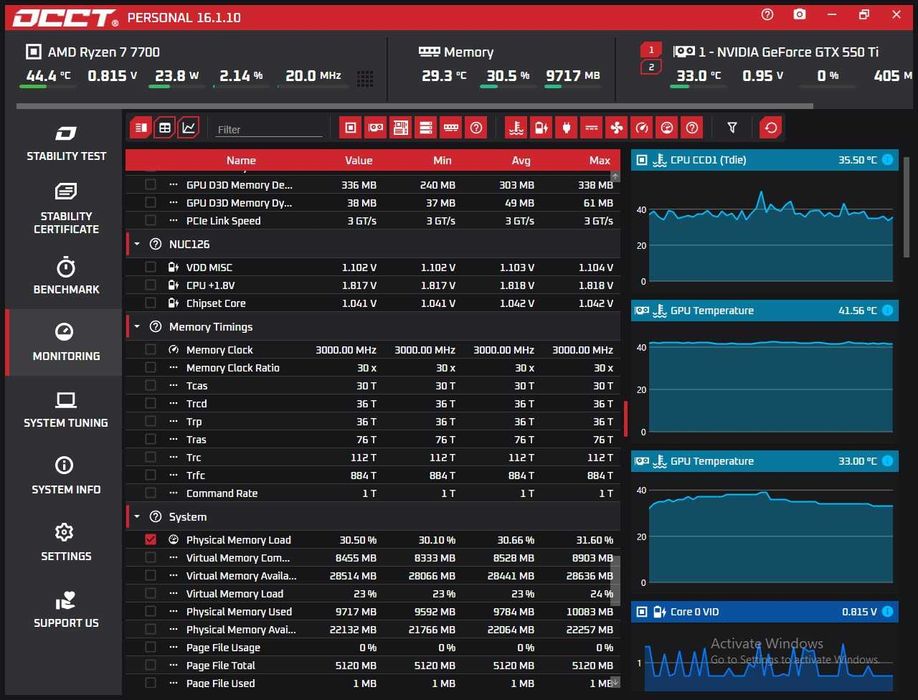Click the CPU CCD1 (Tdie) graph info dot
This screenshot has height=700, width=918.
888,160
